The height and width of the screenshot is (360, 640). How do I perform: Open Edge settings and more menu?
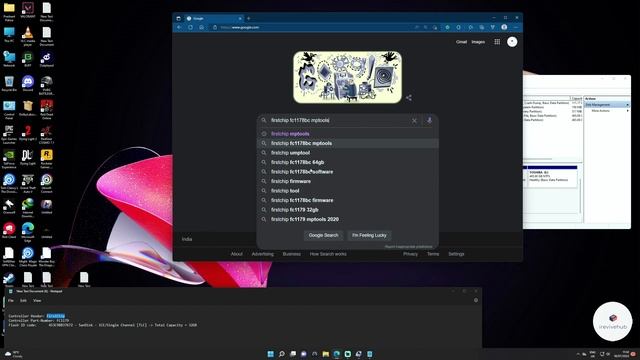pyautogui.click(x=516, y=27)
